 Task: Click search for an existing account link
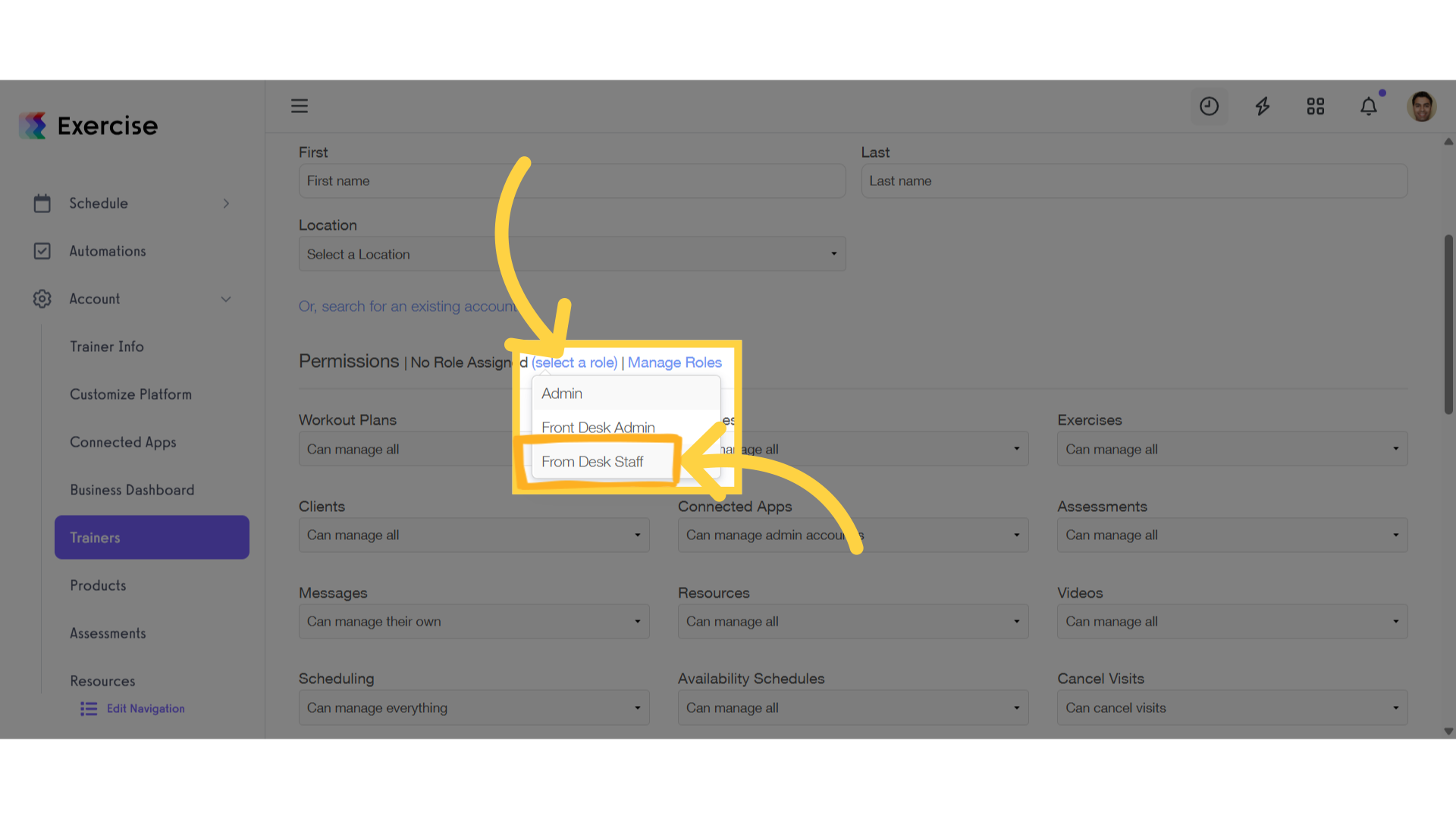408,306
